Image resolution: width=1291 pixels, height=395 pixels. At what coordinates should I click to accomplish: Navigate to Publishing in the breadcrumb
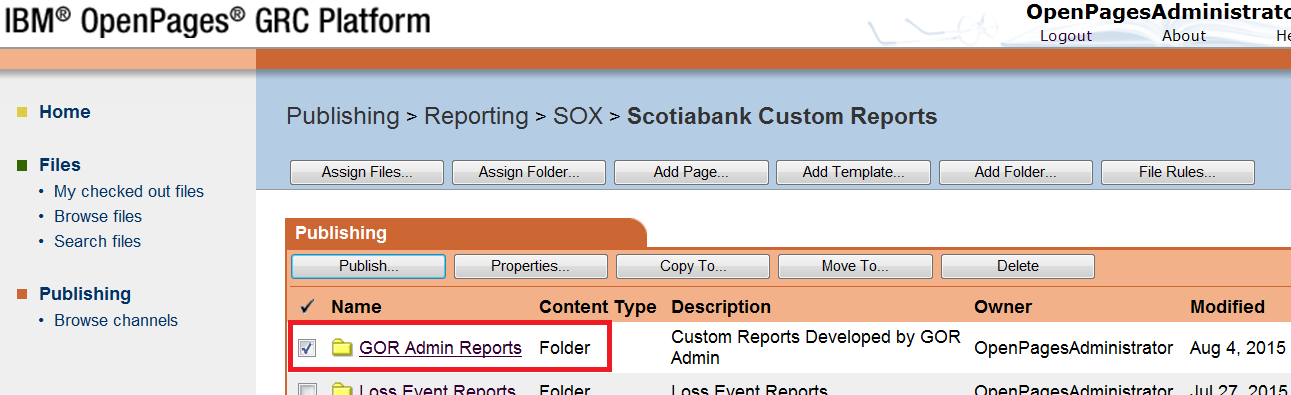343,116
